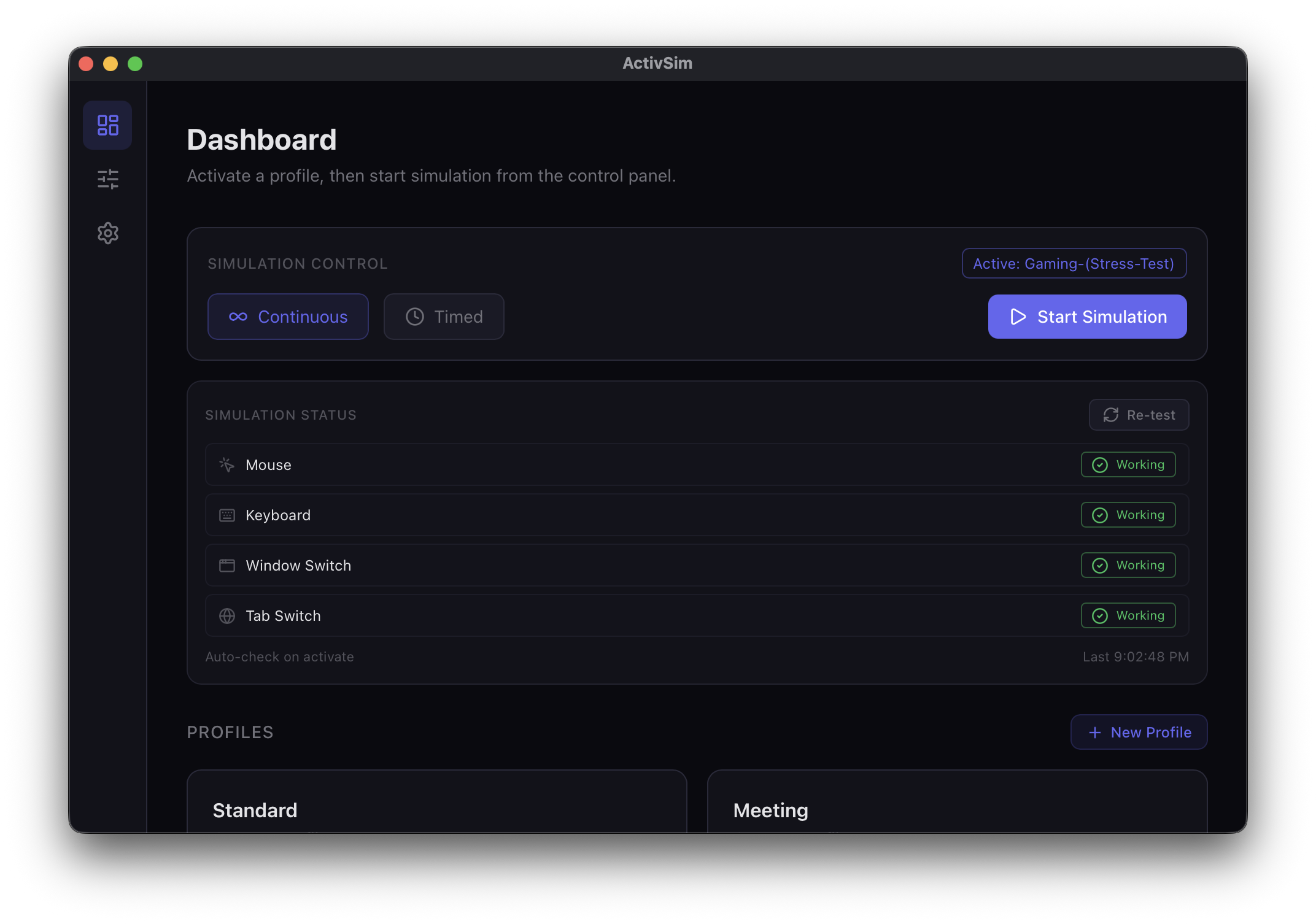Select the controls/sliders icon in sidebar
This screenshot has height=924, width=1316.
[107, 179]
